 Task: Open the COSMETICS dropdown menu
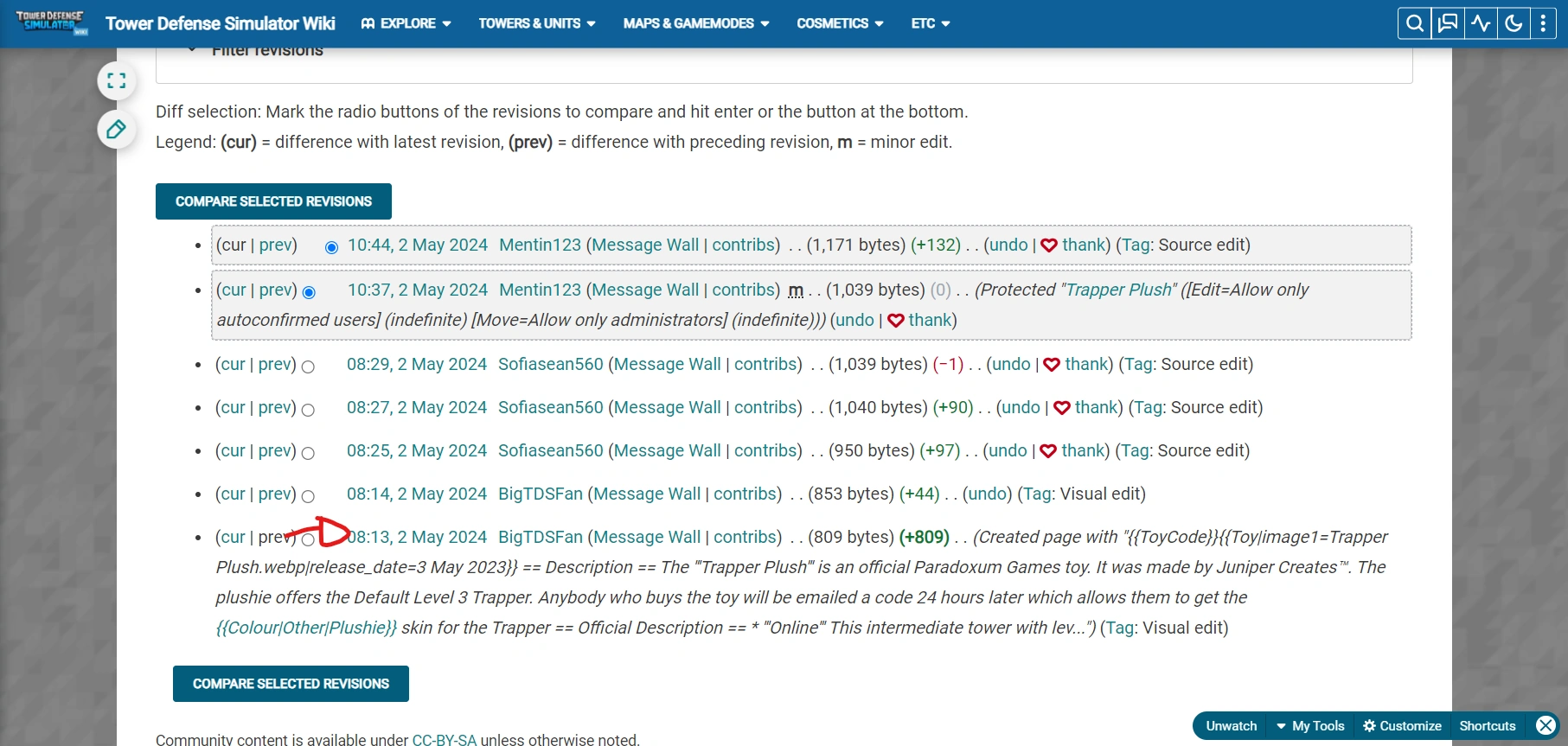(840, 23)
